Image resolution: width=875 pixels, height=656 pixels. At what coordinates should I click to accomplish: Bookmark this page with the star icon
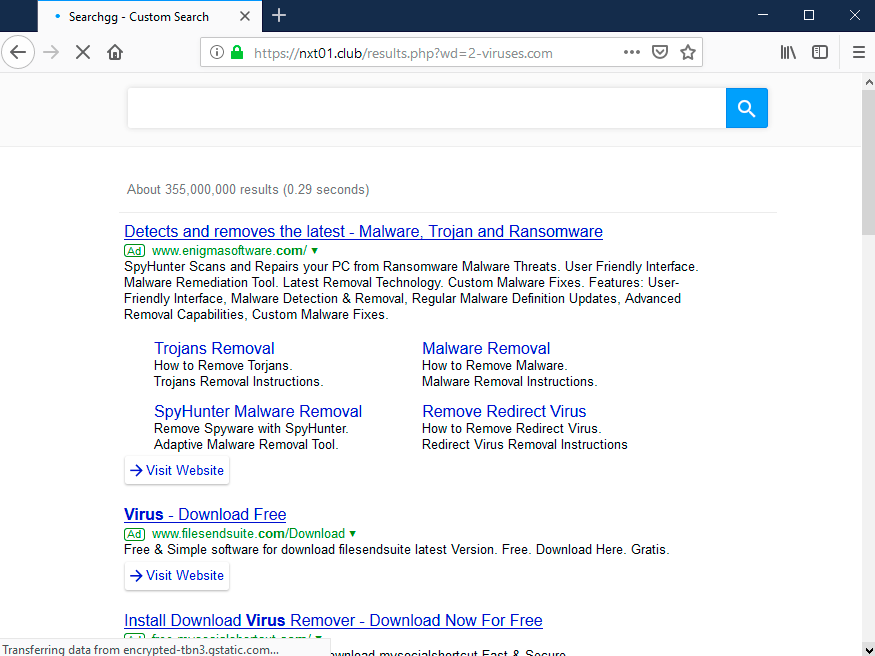pos(688,52)
